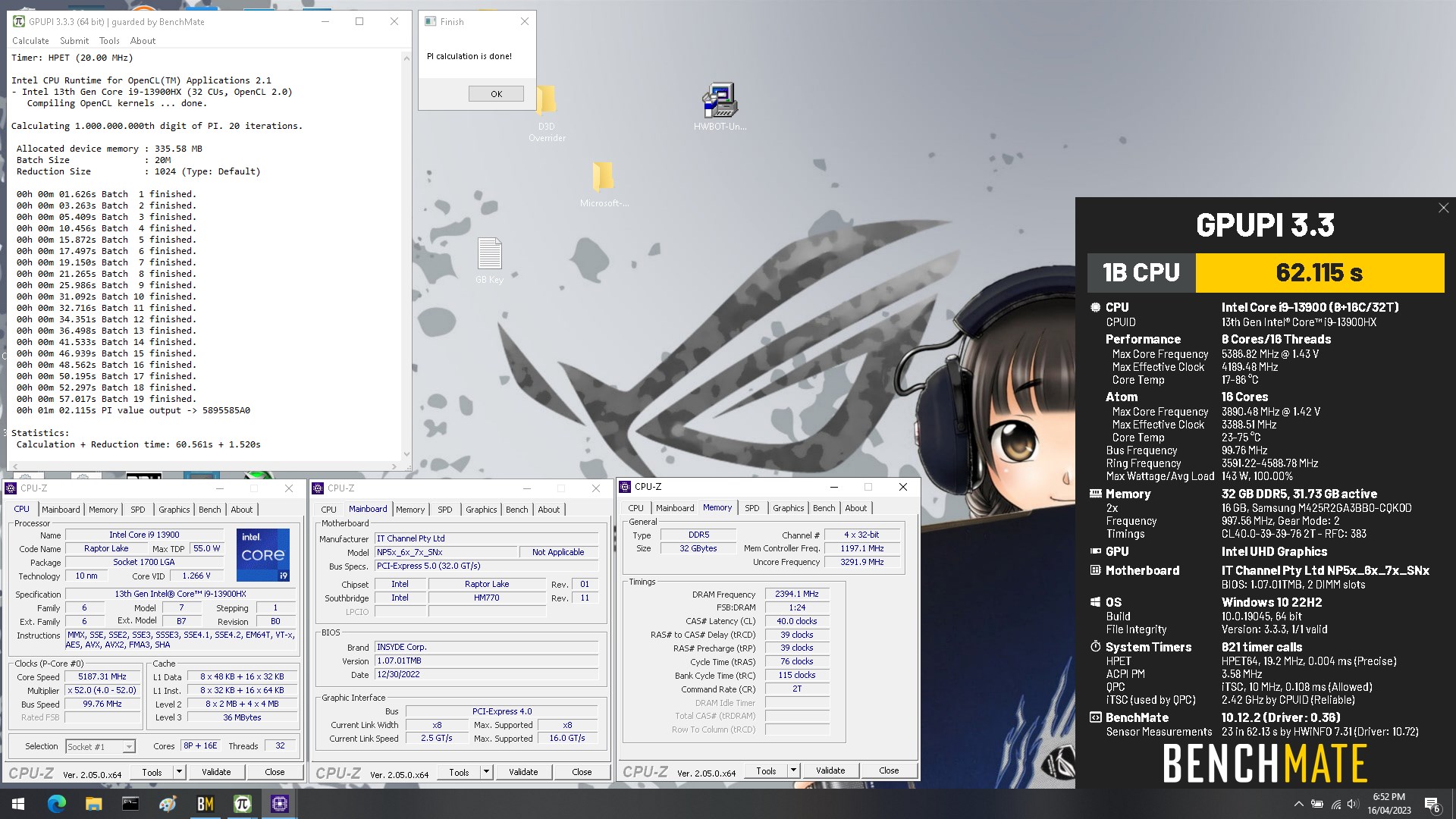Click Tools button in the left CPU-Z window

(x=152, y=772)
